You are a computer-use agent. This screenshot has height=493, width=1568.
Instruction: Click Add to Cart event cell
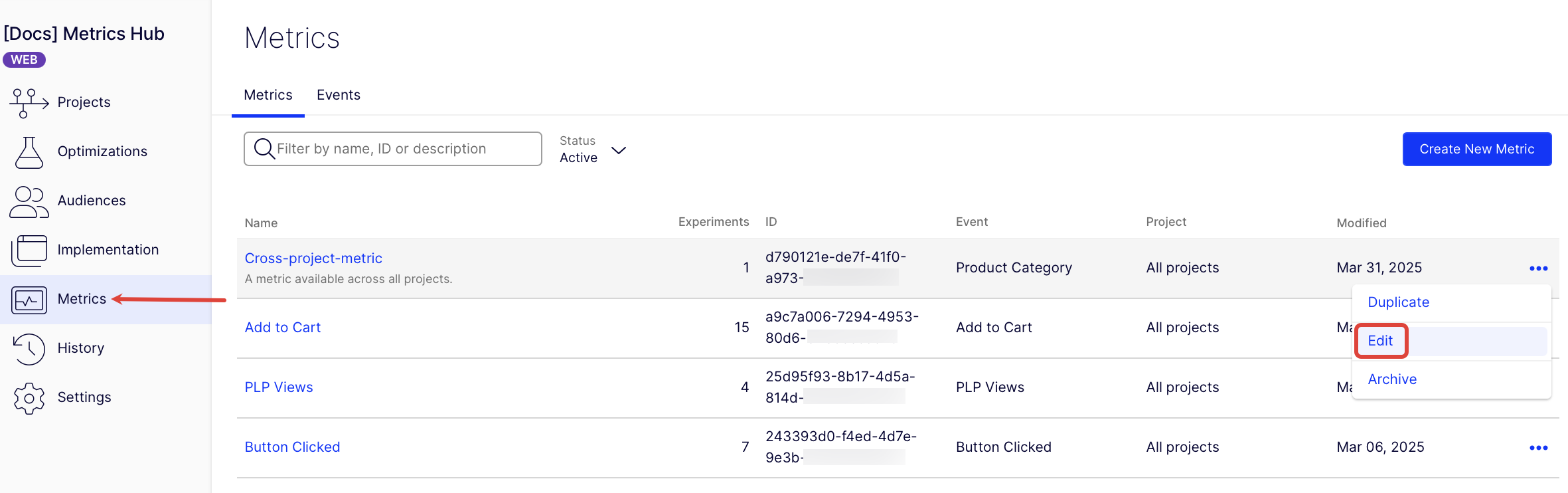(994, 328)
